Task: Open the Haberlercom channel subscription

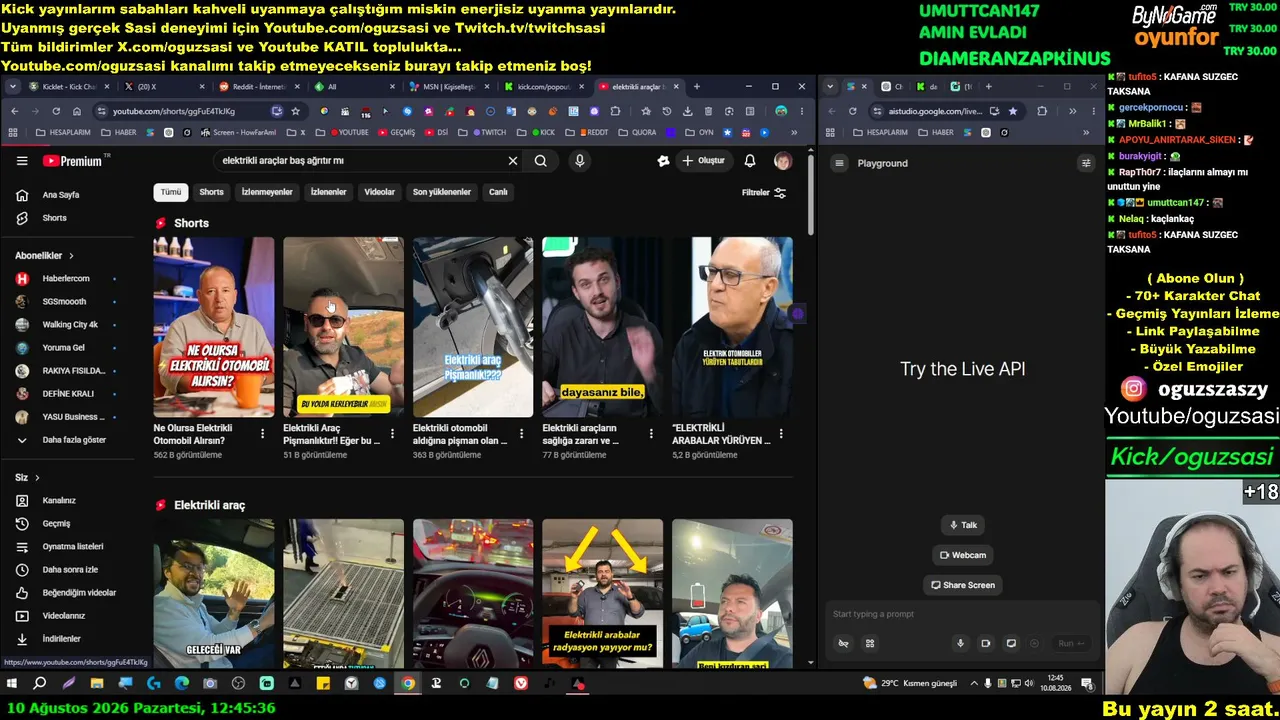Action: (66, 279)
